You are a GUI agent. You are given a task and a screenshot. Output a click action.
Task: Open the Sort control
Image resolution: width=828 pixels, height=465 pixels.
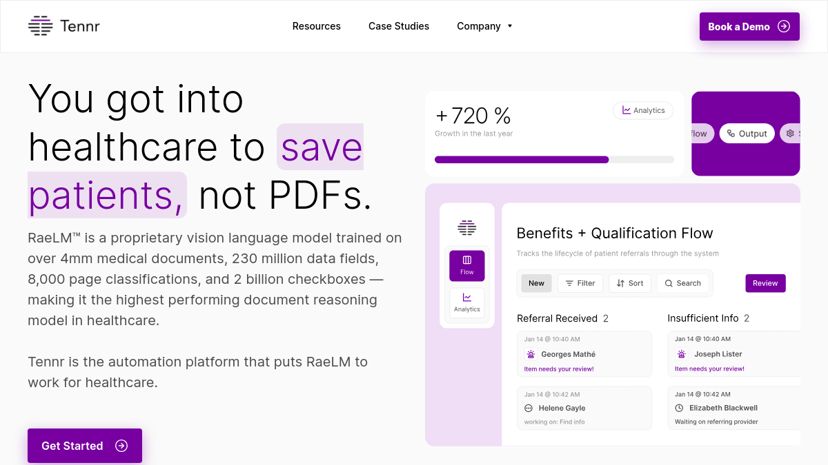coord(629,283)
